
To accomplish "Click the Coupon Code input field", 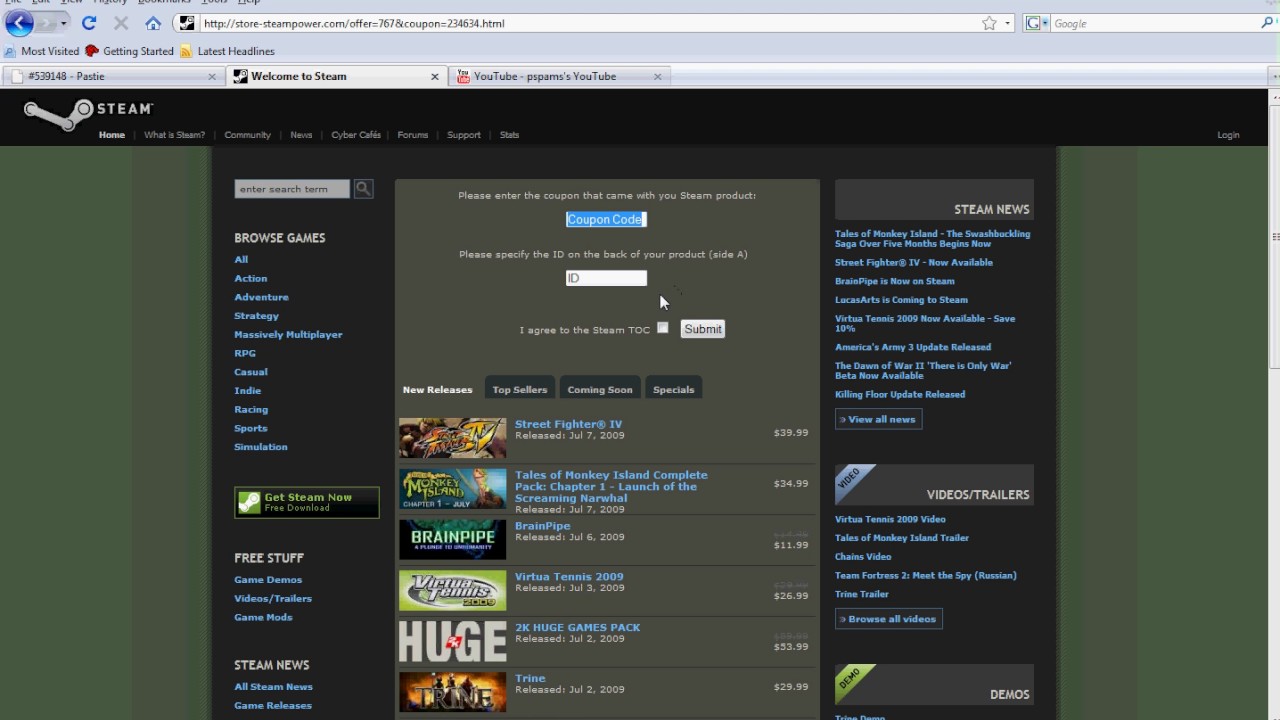I will [606, 219].
